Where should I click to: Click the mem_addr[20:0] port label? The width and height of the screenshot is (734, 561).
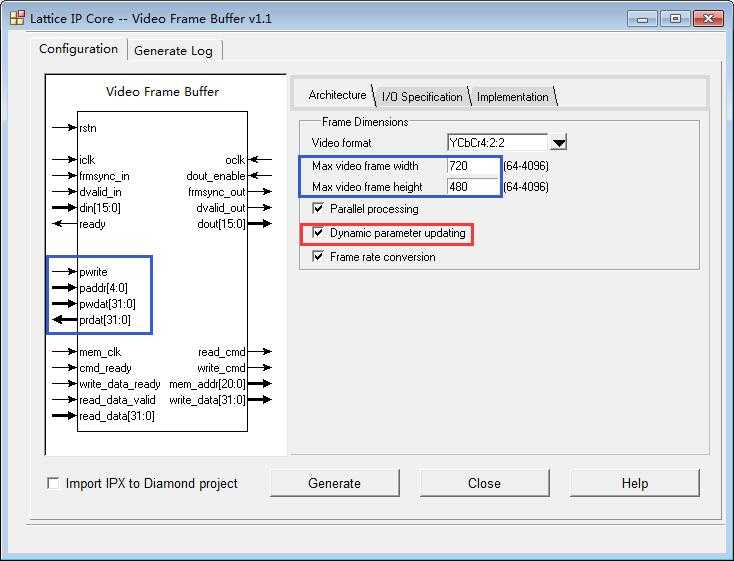pos(207,384)
